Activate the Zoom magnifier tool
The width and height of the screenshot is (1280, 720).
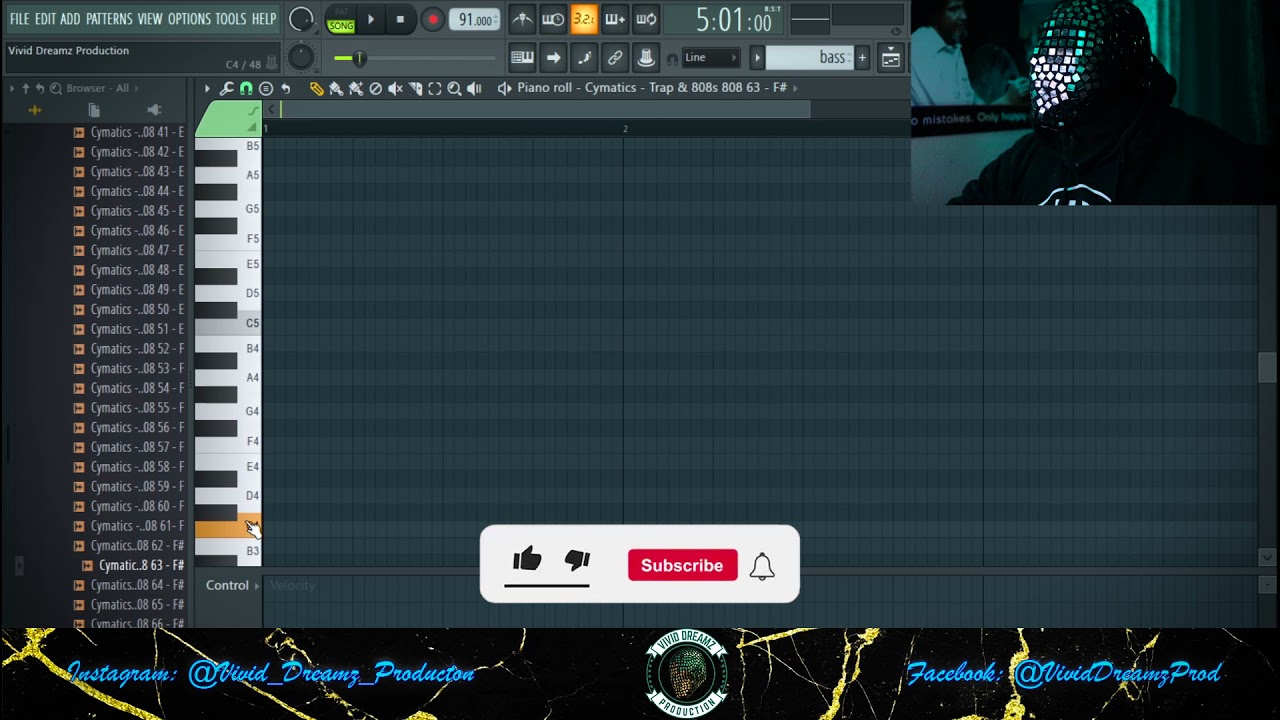click(x=454, y=88)
